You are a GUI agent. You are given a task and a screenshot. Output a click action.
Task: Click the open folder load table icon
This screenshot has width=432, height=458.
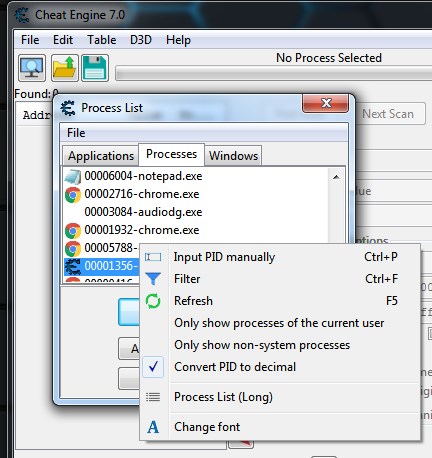pos(65,68)
